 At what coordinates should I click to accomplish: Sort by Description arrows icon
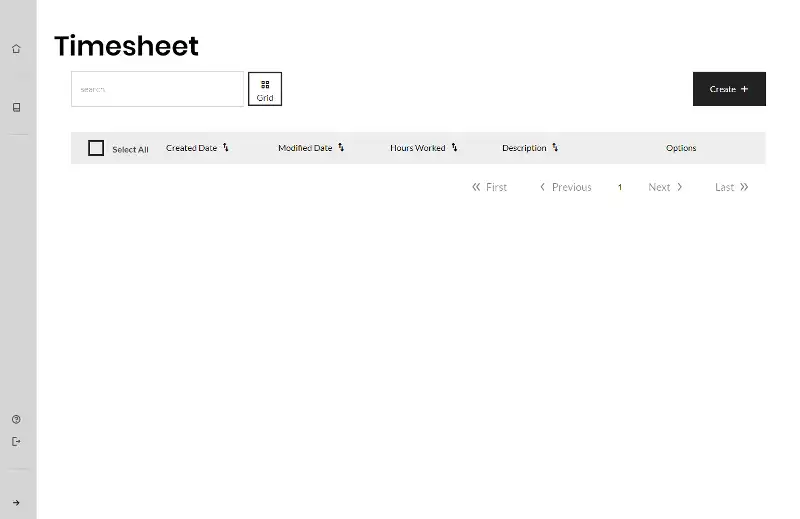[555, 148]
